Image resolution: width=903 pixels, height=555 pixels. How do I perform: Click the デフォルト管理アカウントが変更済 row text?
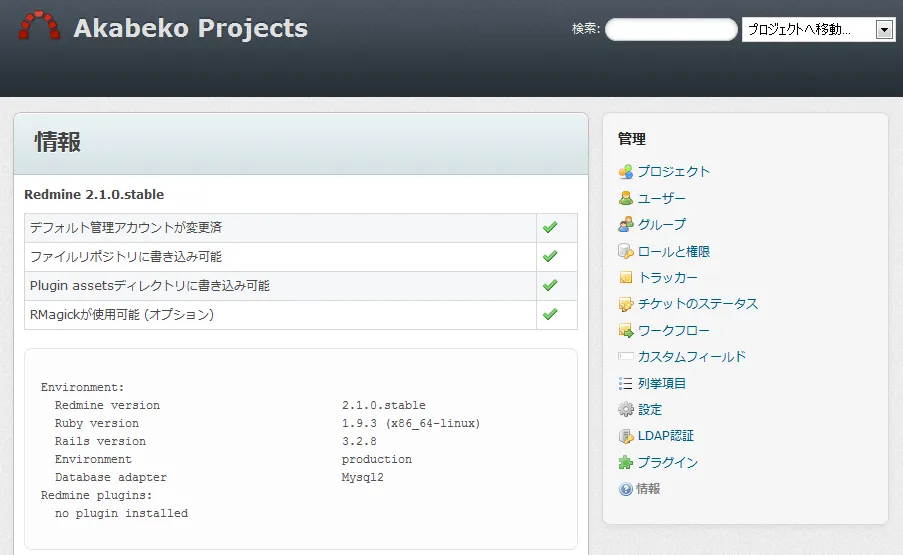[x=126, y=227]
